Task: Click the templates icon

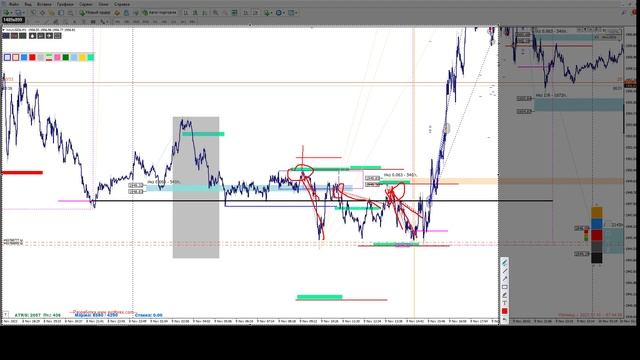Action: (x=291, y=13)
